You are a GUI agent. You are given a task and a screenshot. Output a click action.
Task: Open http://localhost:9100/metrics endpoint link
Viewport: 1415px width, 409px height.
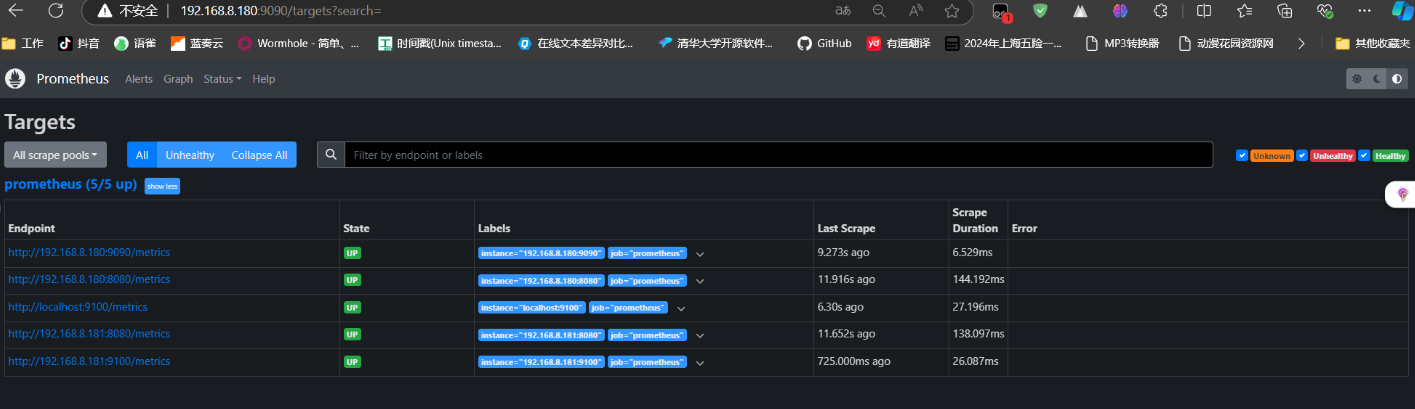[78, 307]
